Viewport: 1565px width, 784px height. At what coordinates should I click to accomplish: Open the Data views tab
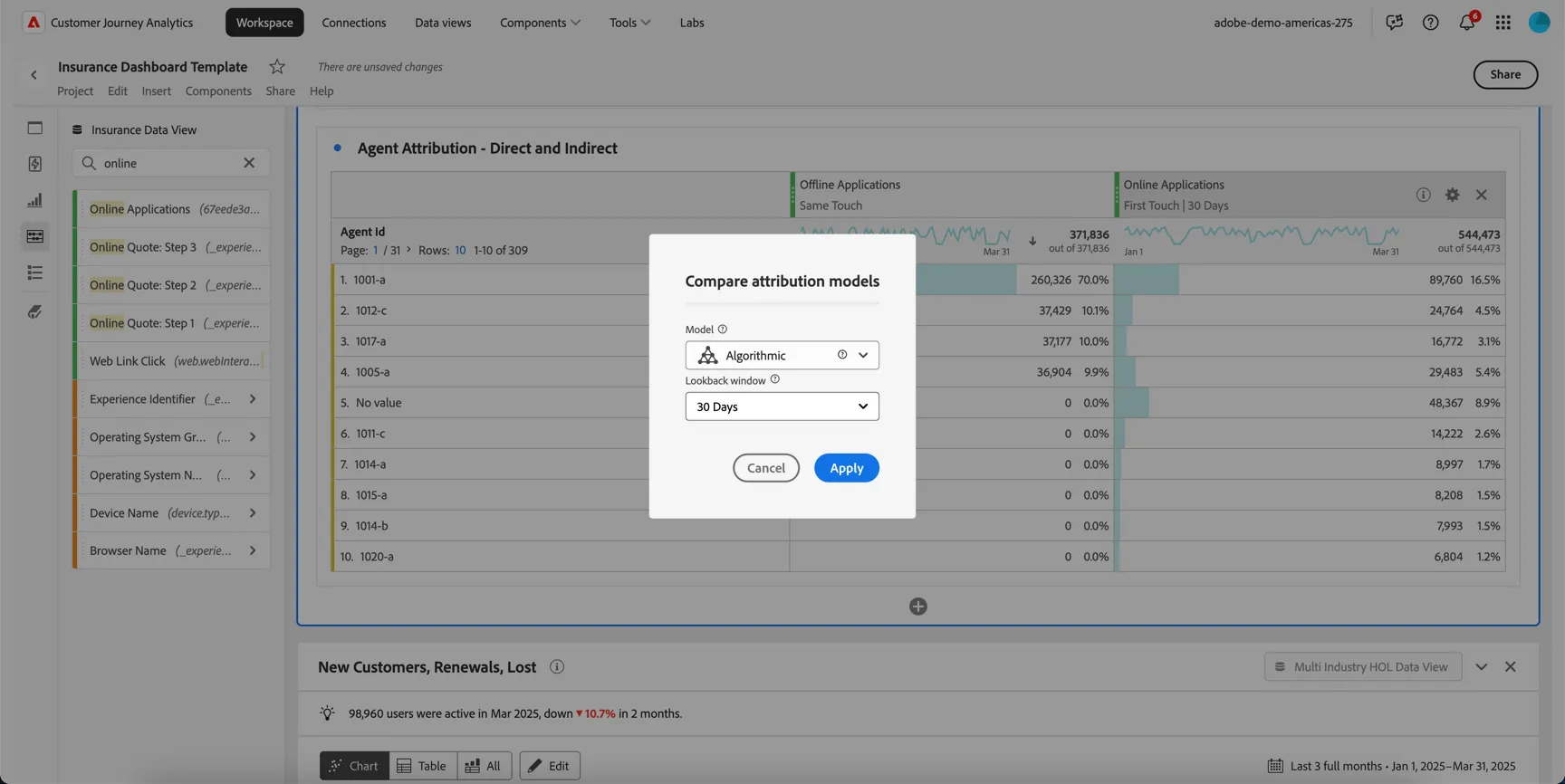point(443,23)
